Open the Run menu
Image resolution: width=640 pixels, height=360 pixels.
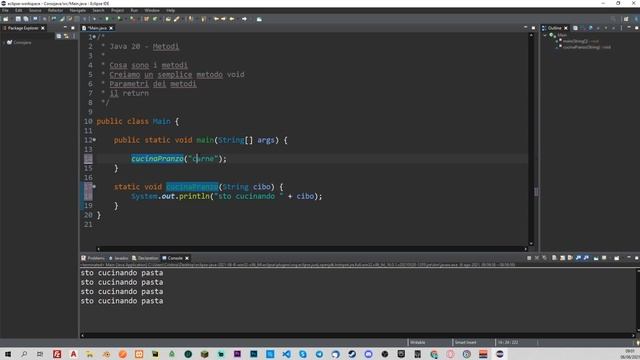point(134,10)
